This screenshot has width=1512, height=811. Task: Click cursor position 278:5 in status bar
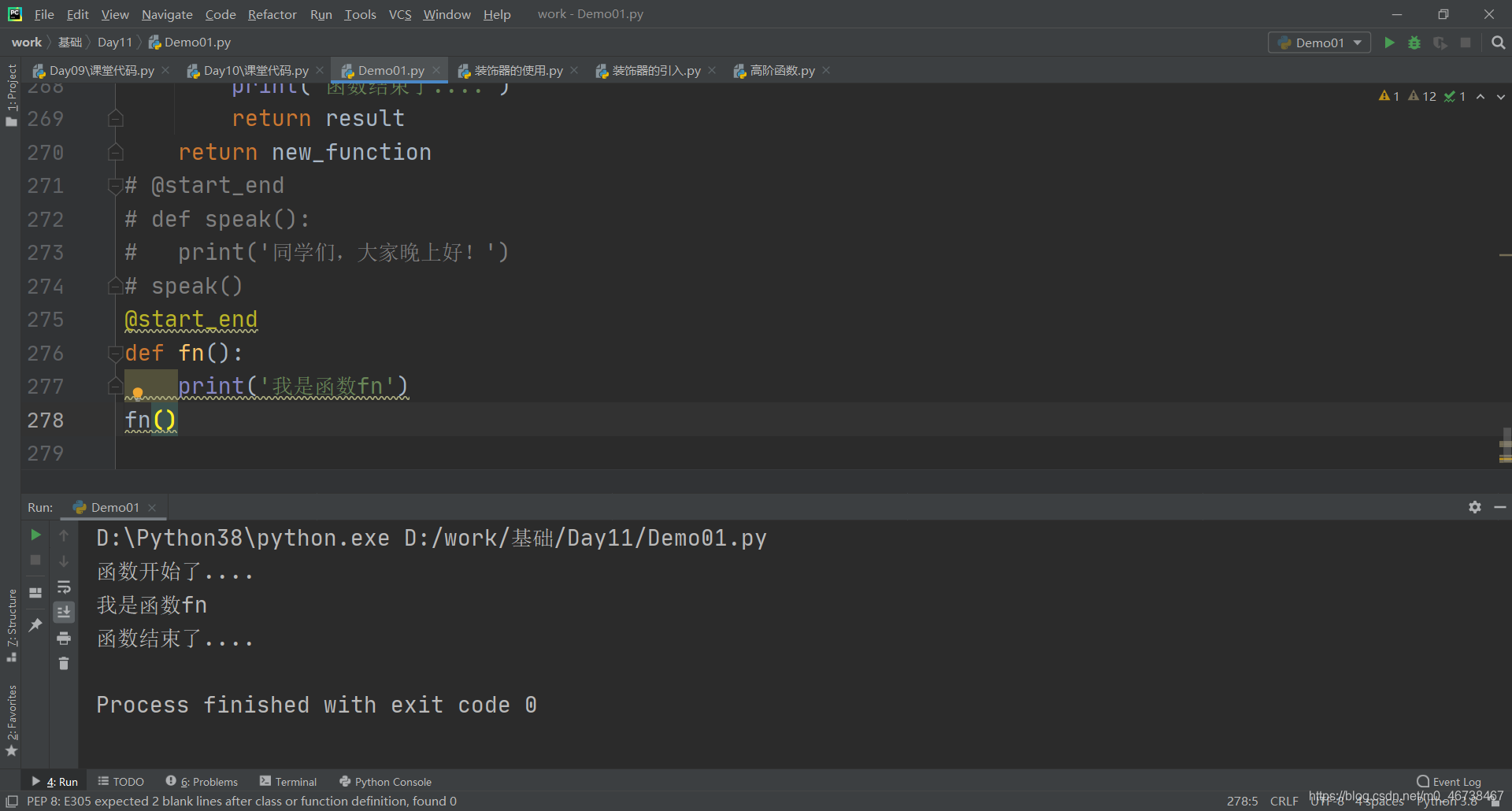(x=1242, y=801)
